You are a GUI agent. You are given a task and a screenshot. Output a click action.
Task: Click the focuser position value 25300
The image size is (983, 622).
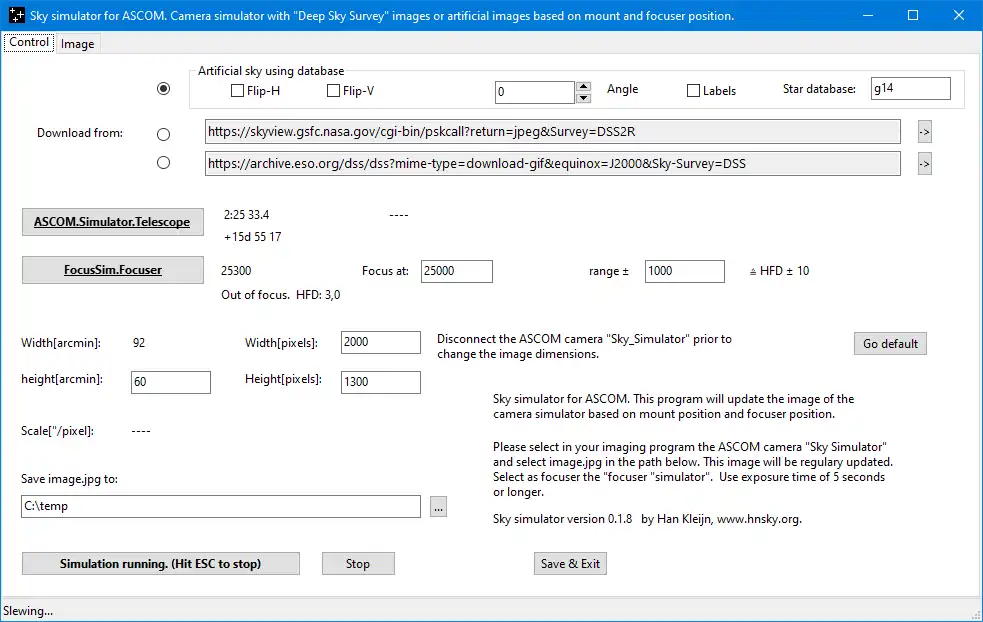tap(236, 271)
